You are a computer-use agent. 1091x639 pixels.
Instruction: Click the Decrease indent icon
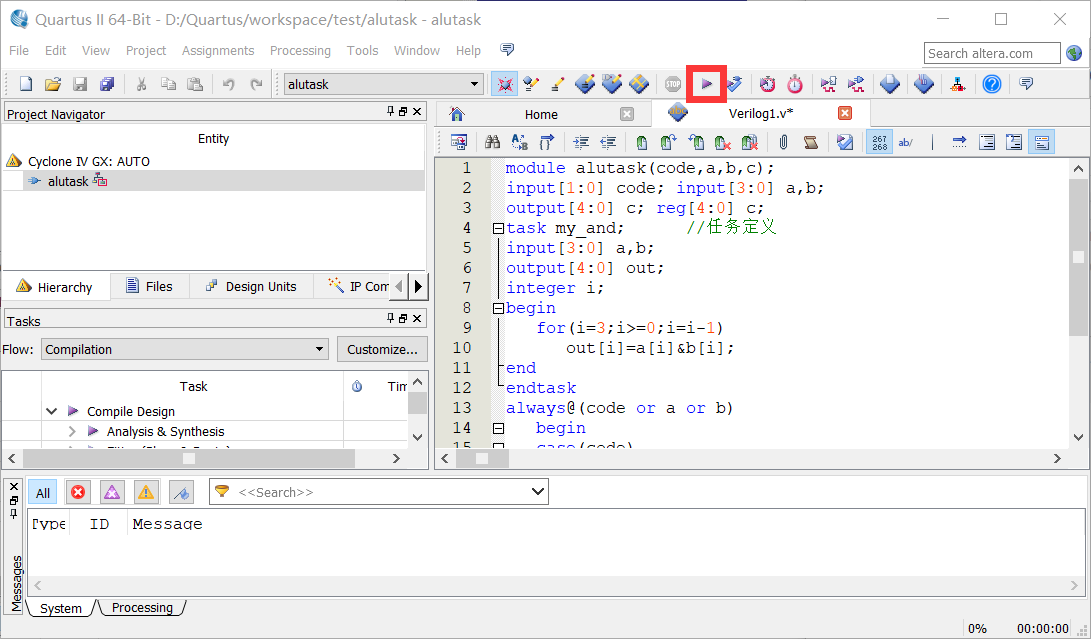(x=608, y=142)
